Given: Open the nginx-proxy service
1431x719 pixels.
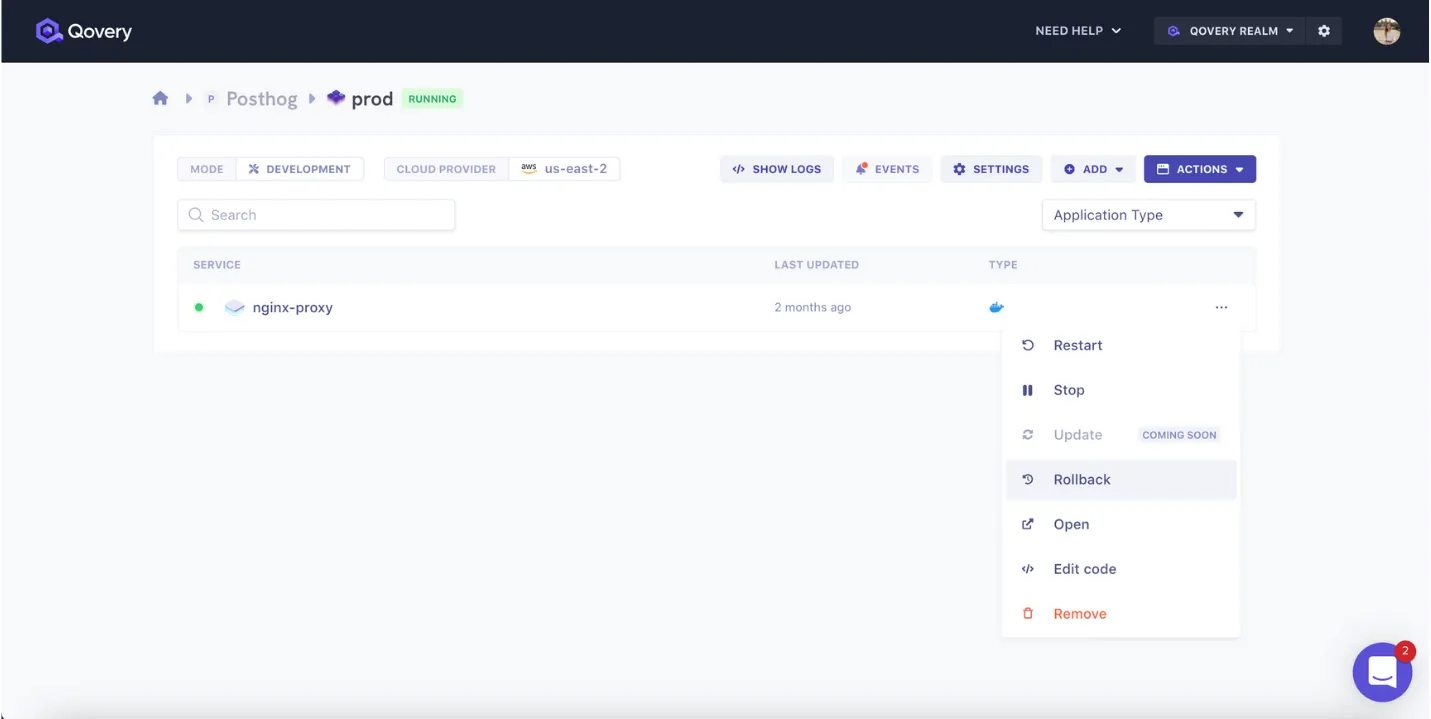Looking at the screenshot, I should [292, 308].
